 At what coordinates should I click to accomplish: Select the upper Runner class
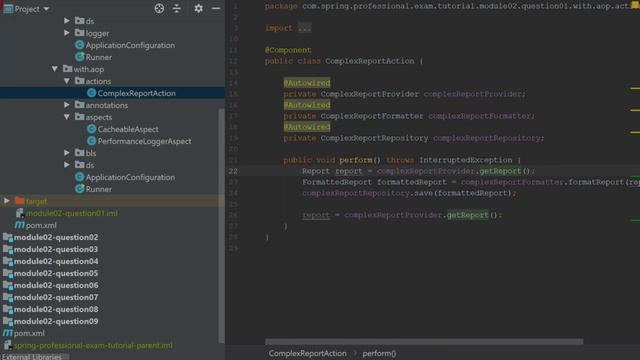point(99,57)
